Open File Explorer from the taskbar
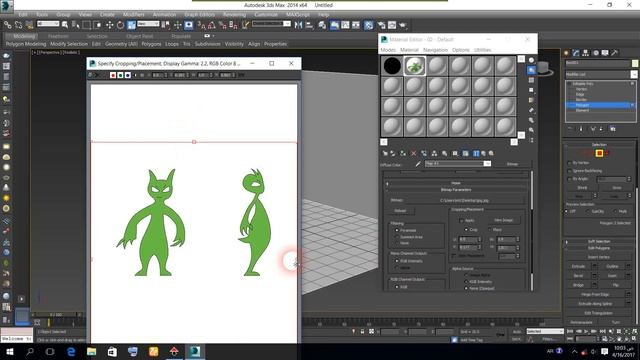Viewport: 640px width, 360px height. 91,351
